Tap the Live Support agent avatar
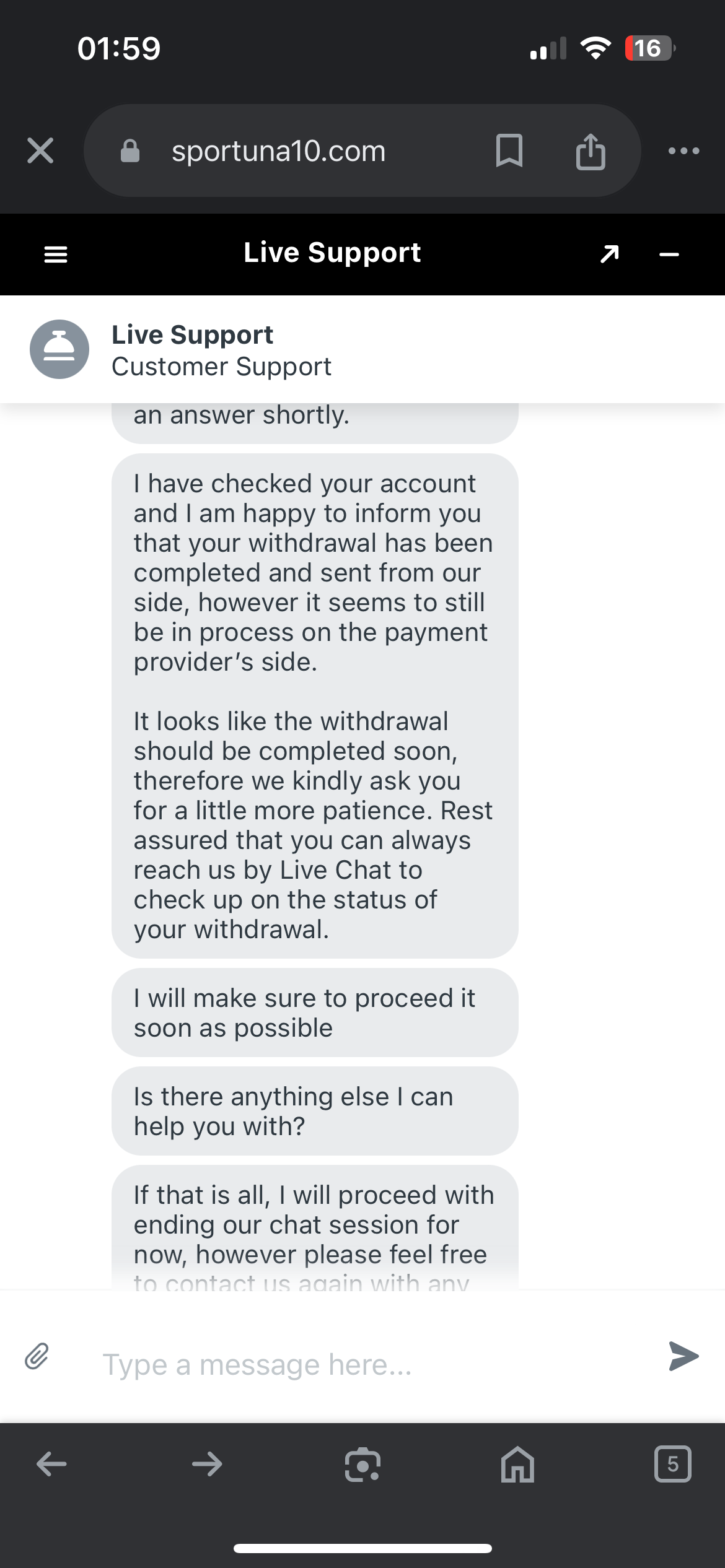The image size is (725, 1568). [x=59, y=349]
